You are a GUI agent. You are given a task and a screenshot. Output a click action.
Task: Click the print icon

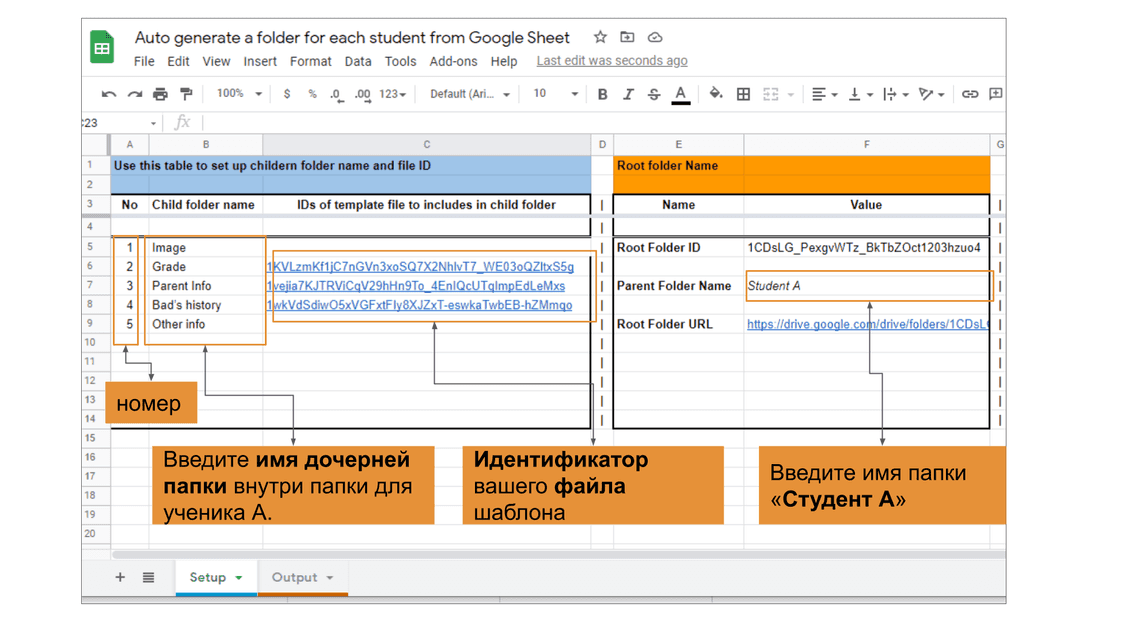160,94
